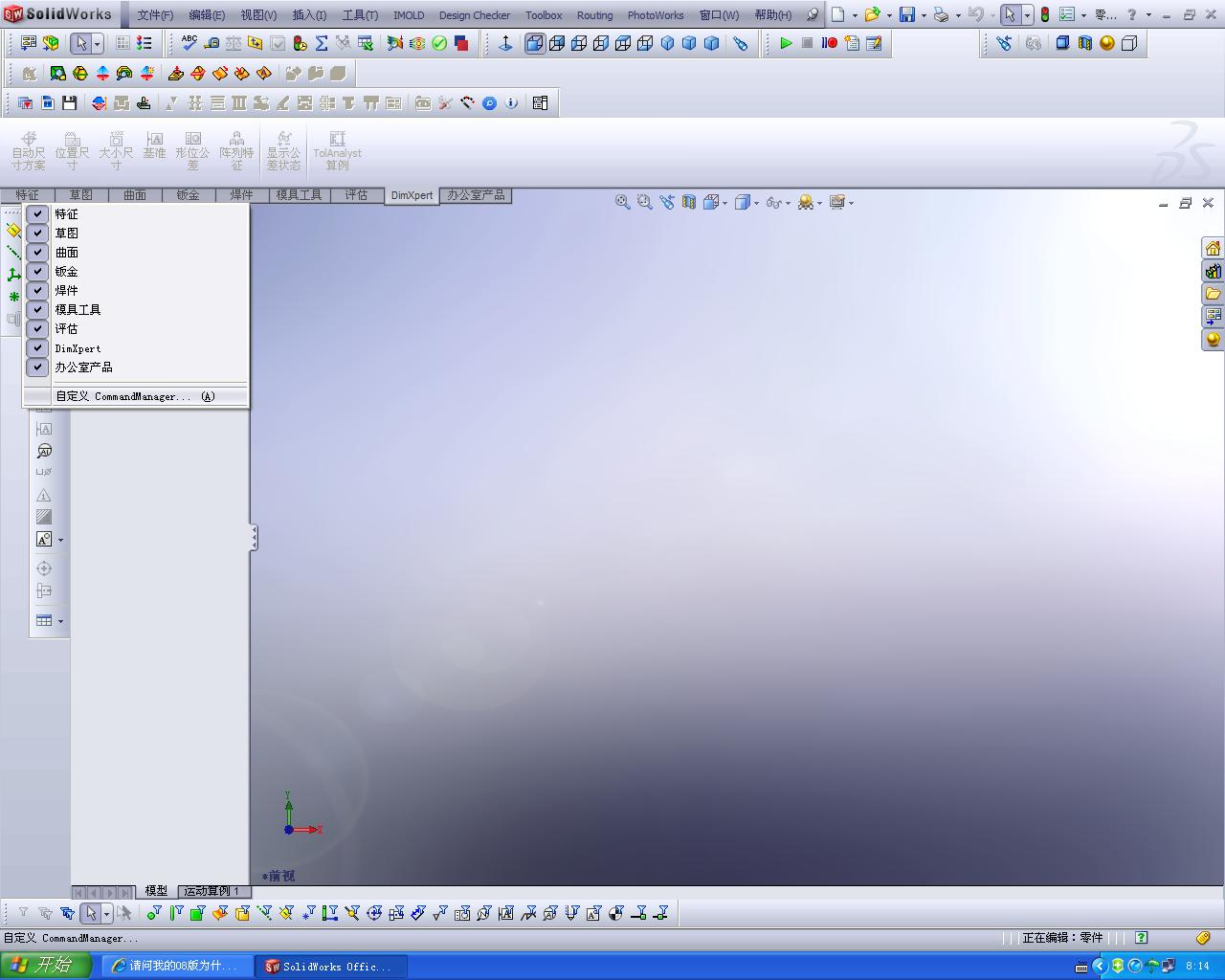Collapse the left panel using its edge handle
The width and height of the screenshot is (1225, 980).
point(254,538)
